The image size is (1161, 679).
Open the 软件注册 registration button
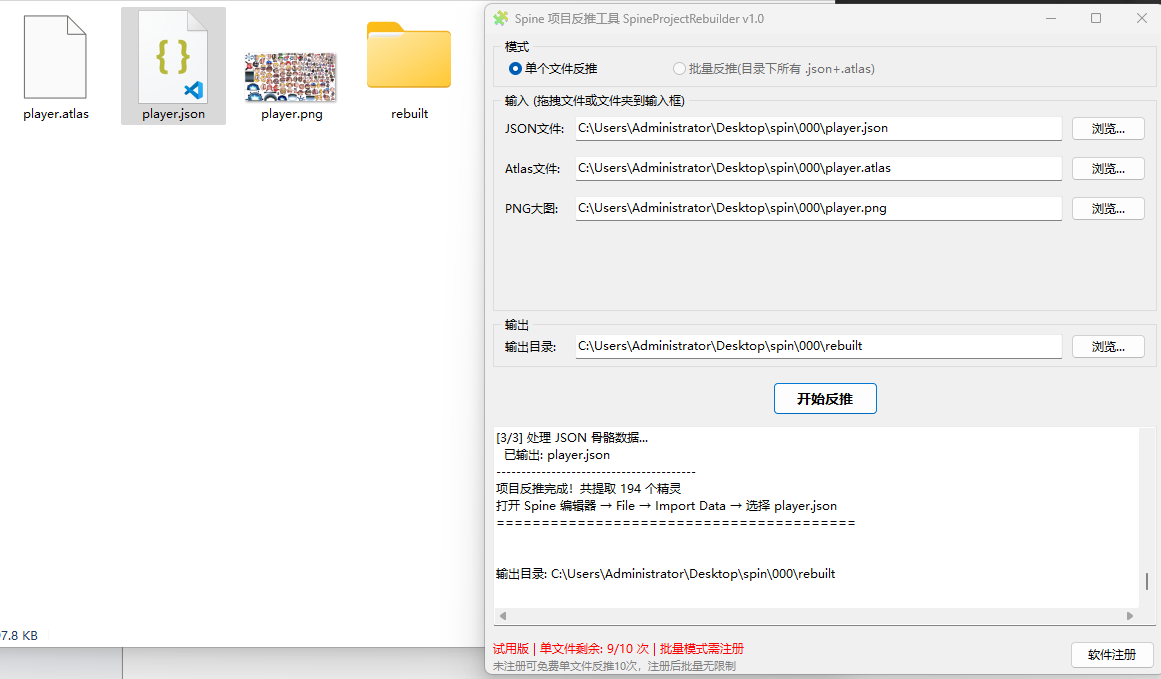click(x=1111, y=655)
